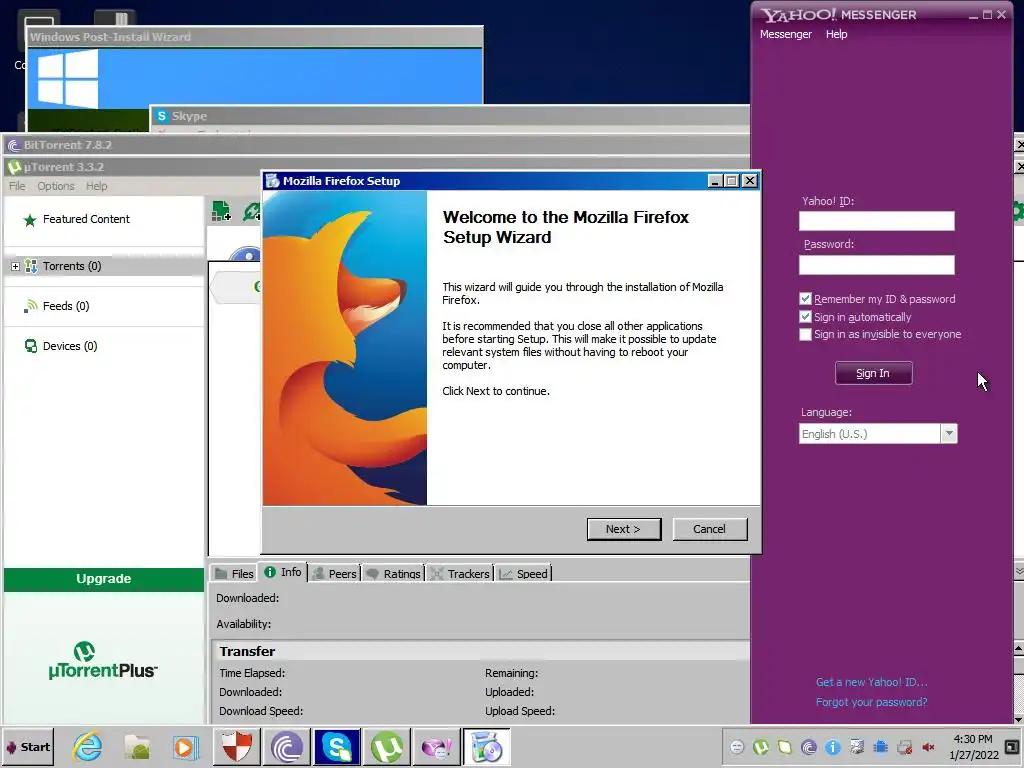Open Yahoo Messenger Help menu
The image size is (1024, 768).
pos(836,34)
